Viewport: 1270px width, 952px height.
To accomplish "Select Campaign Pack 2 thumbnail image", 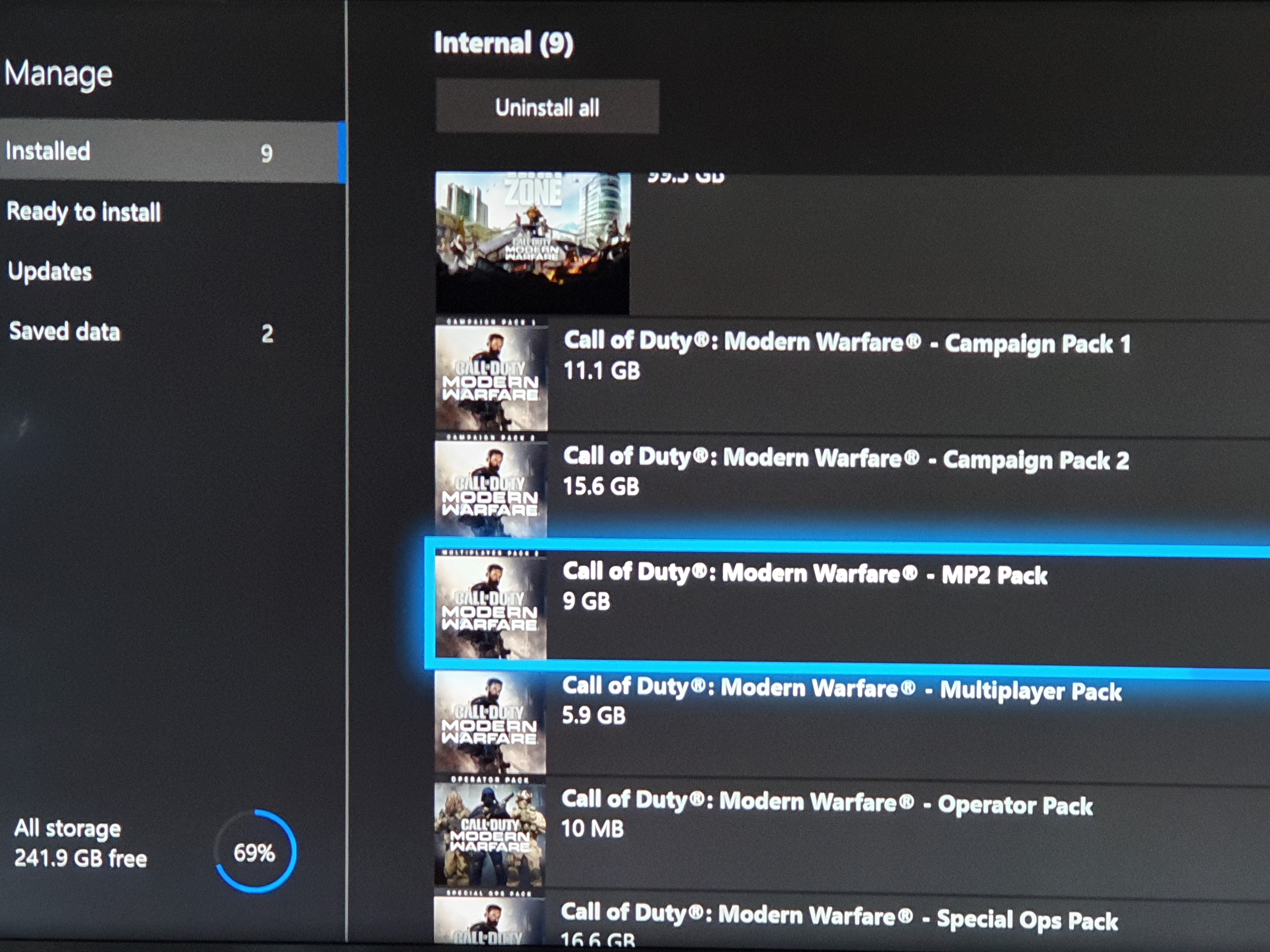I will 491,487.
